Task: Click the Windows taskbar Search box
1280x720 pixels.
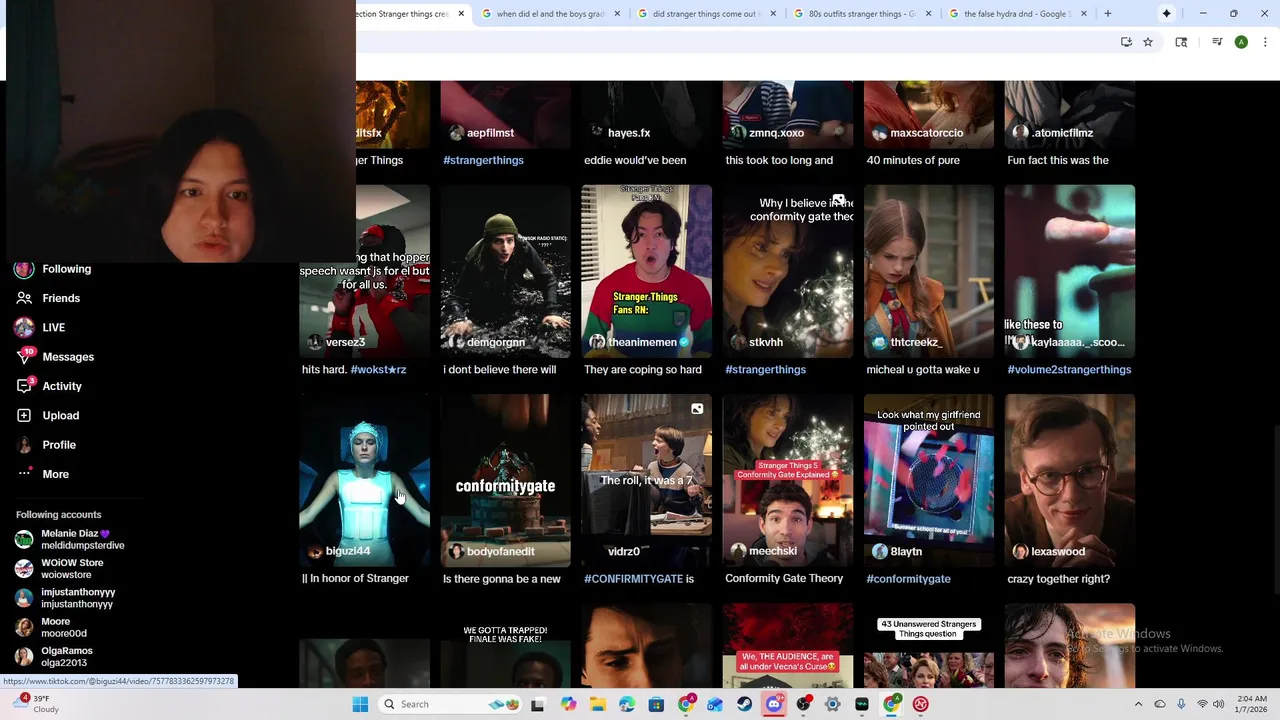Action: click(454, 704)
